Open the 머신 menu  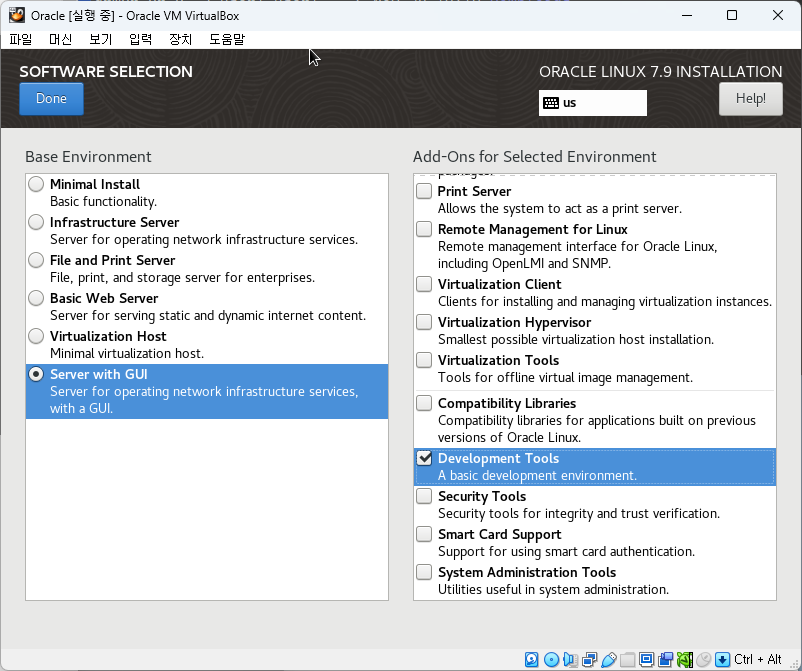pos(60,39)
